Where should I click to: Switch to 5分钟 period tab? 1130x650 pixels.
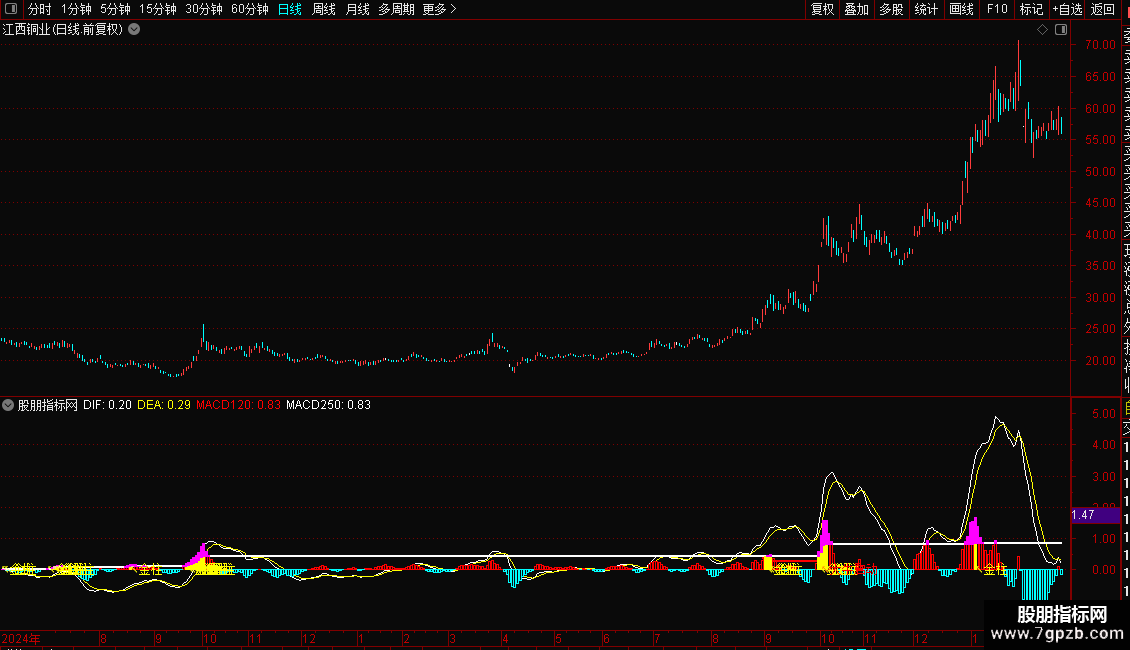click(115, 9)
